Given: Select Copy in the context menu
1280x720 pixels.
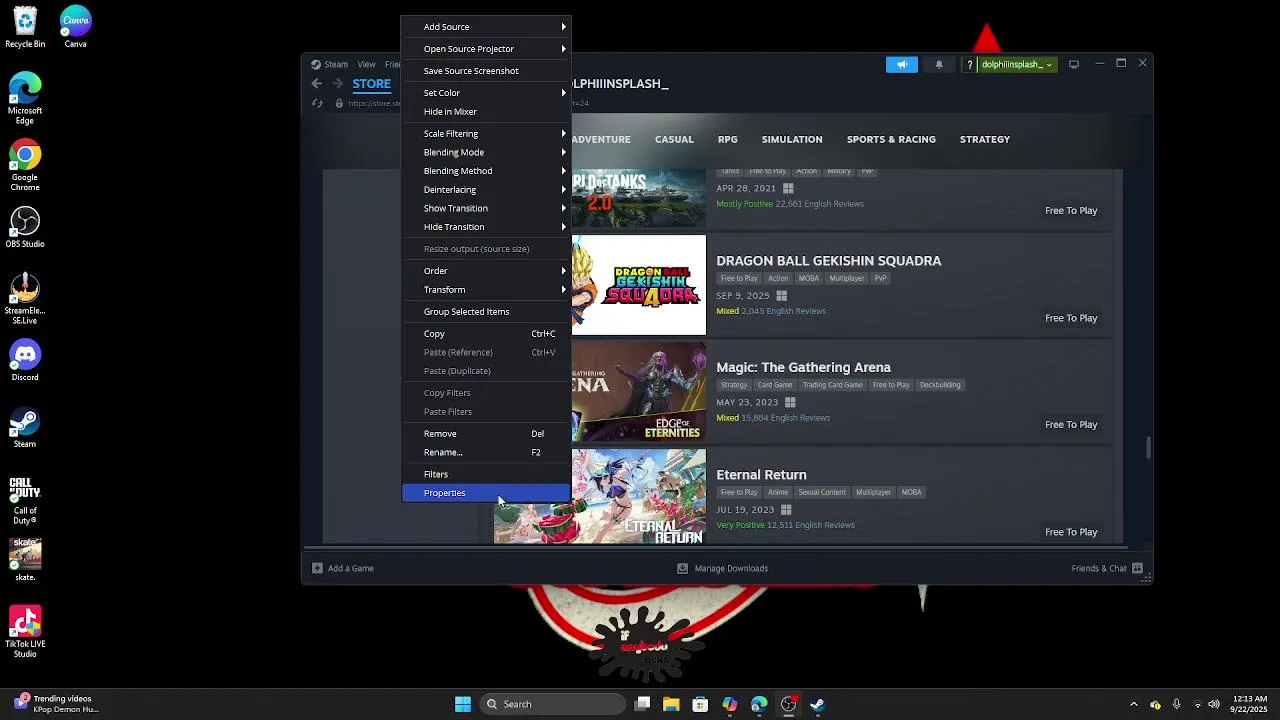Looking at the screenshot, I should pyautogui.click(x=485, y=334).
